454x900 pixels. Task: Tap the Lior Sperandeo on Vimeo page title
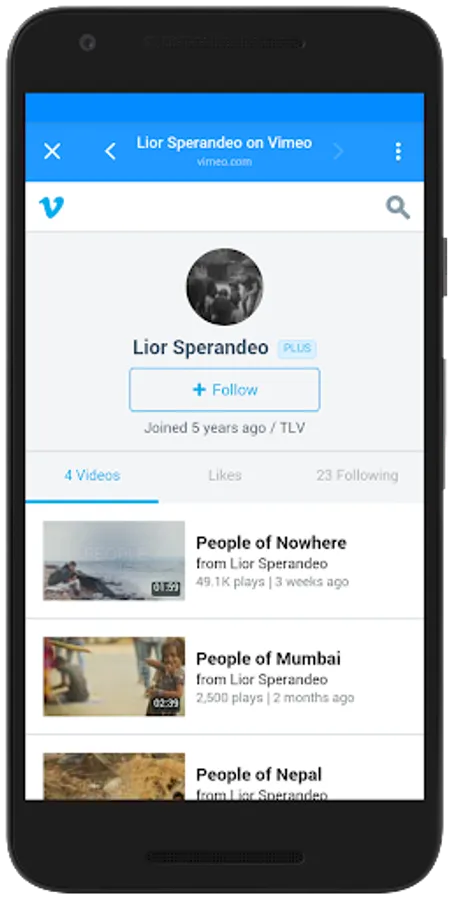pyautogui.click(x=224, y=143)
